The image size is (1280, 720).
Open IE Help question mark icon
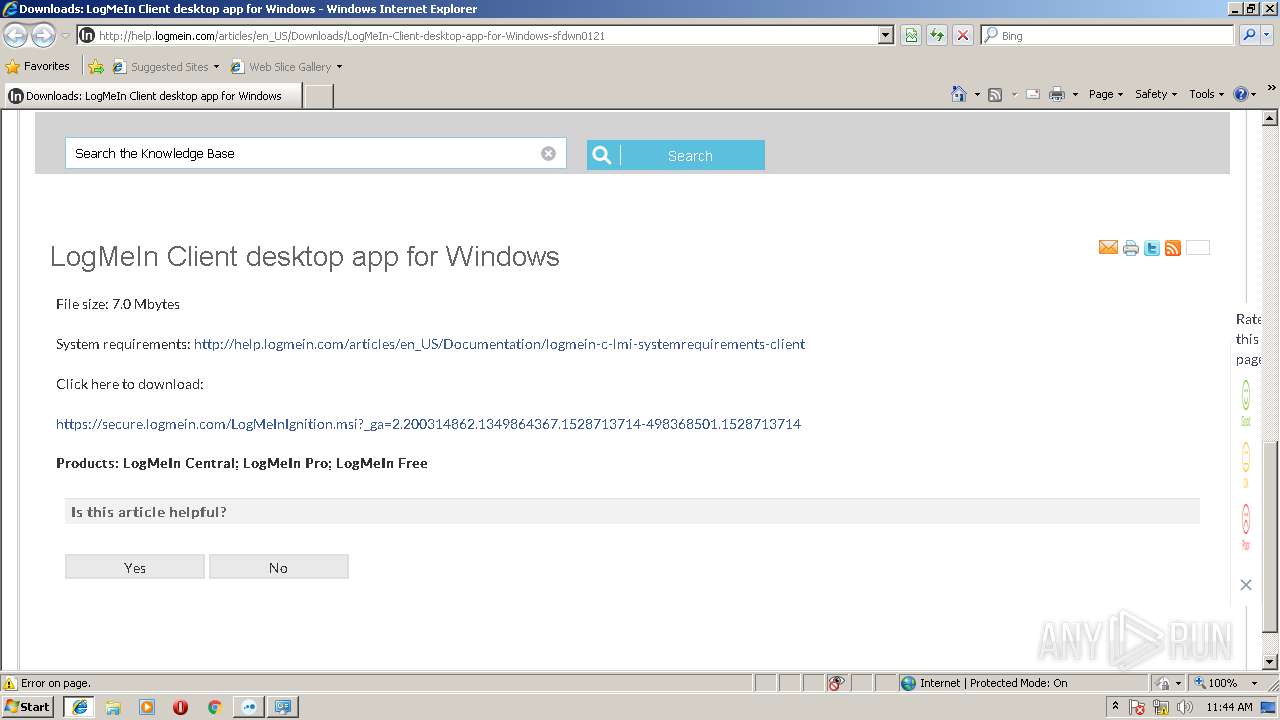coord(1241,94)
